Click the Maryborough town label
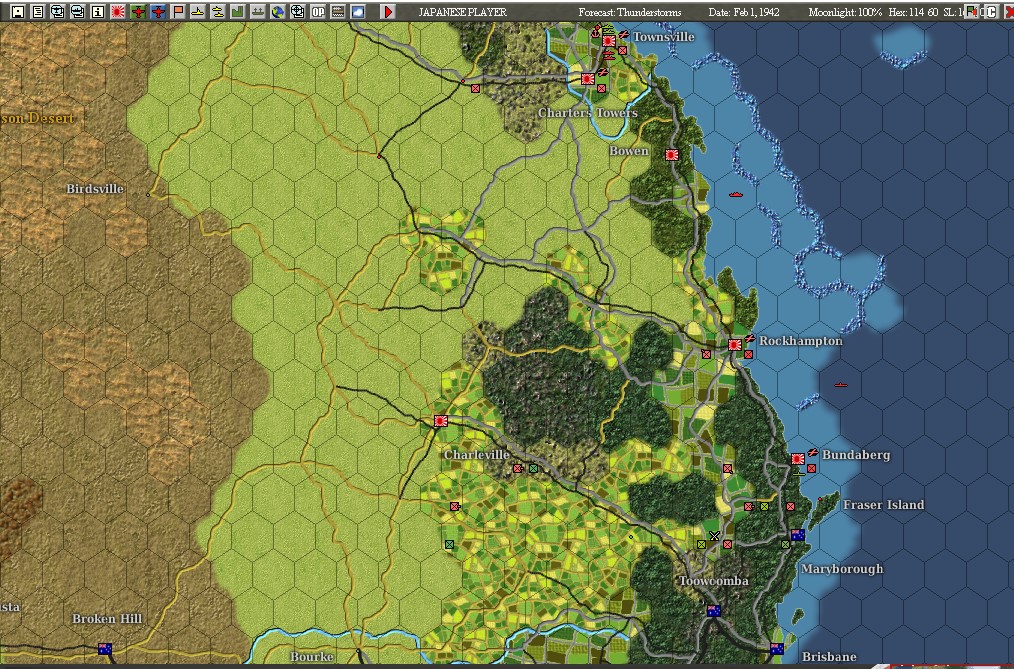Image resolution: width=1014 pixels, height=669 pixels. pyautogui.click(x=842, y=569)
